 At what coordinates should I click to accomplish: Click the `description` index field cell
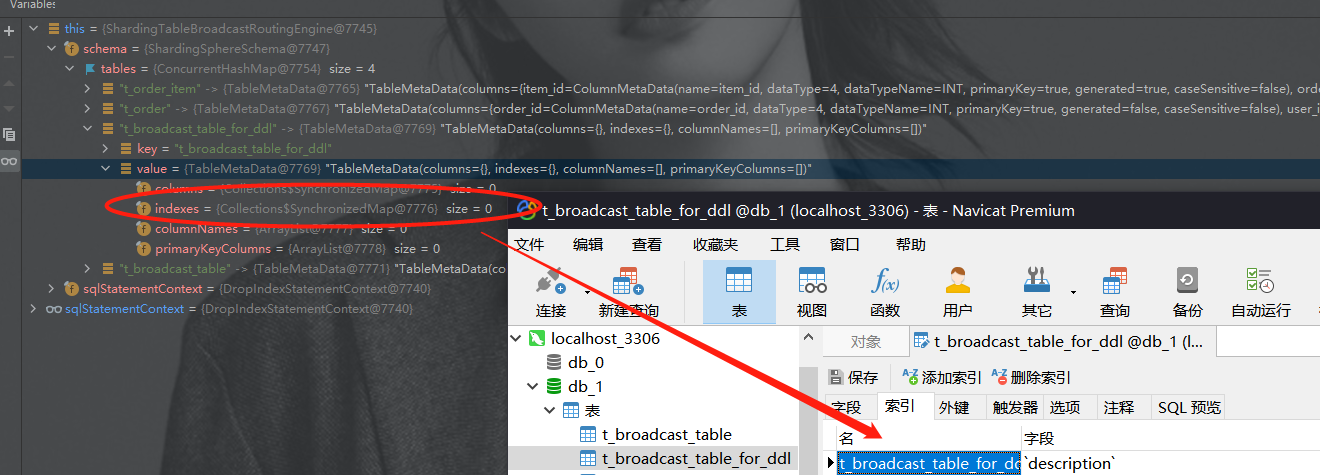pos(1068,463)
